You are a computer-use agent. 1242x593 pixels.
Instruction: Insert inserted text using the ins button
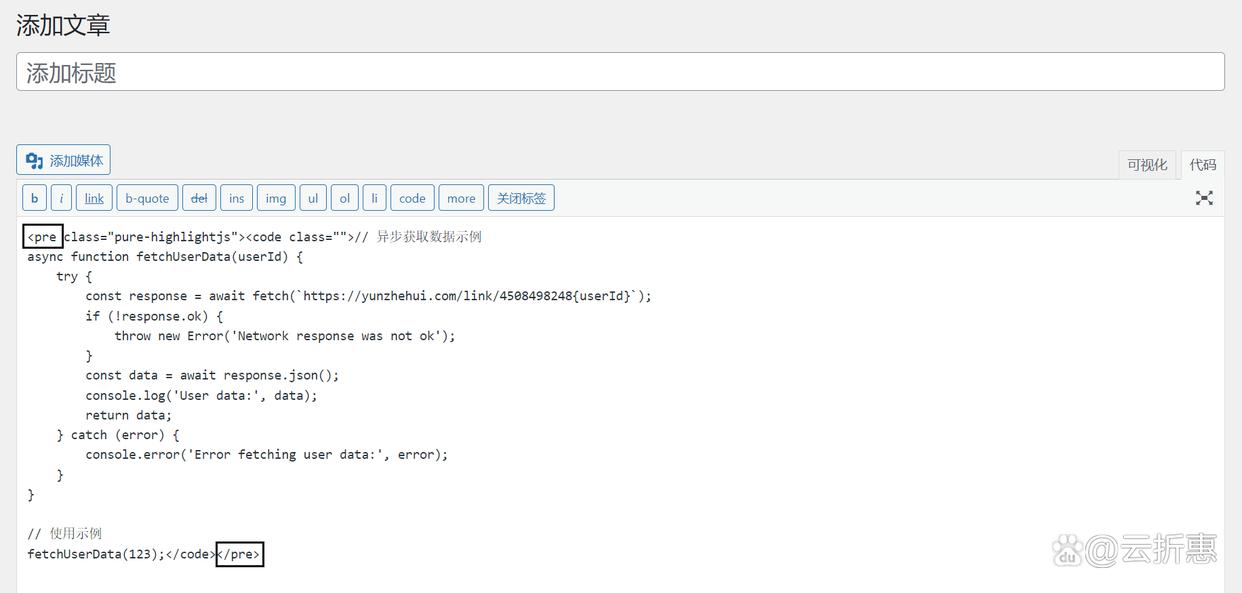click(236, 197)
